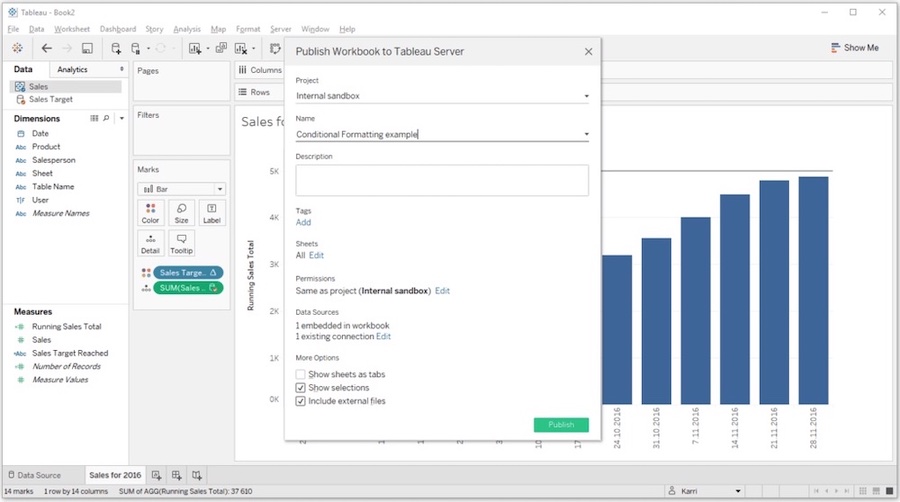Viewport: 900px width, 502px height.
Task: Select the Table Name dimension field
Action: click(53, 186)
